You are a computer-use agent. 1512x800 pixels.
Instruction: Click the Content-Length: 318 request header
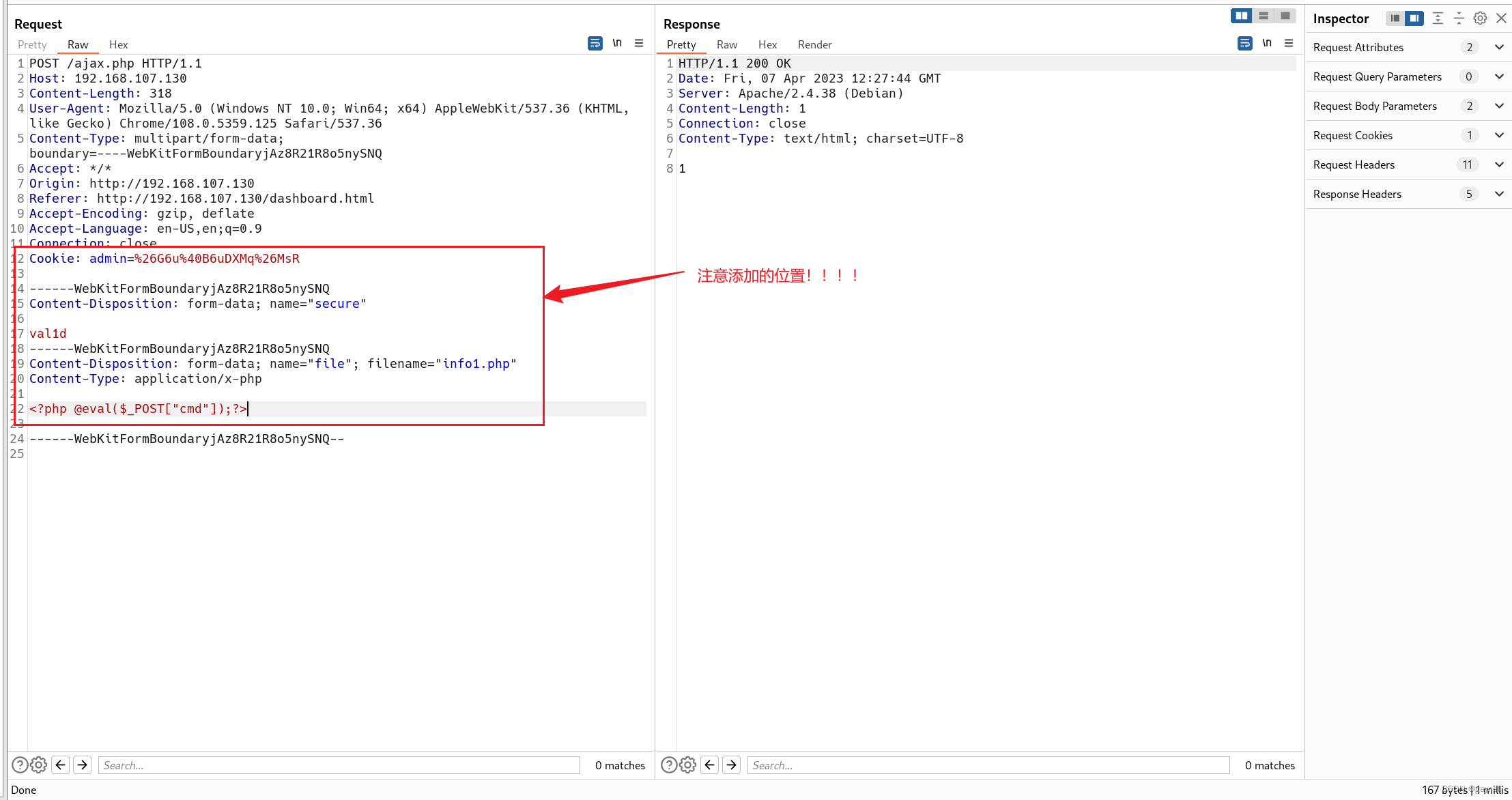pos(100,94)
